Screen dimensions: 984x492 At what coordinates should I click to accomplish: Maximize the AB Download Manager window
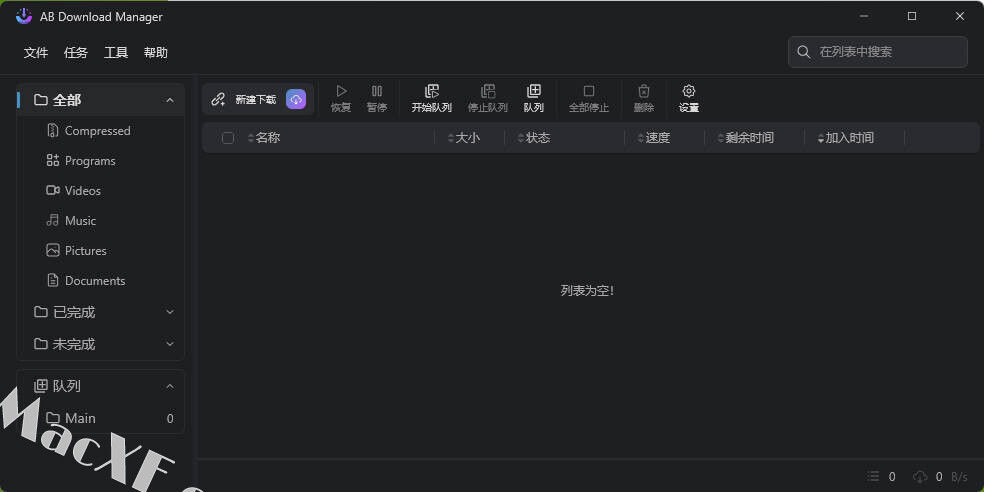[912, 16]
